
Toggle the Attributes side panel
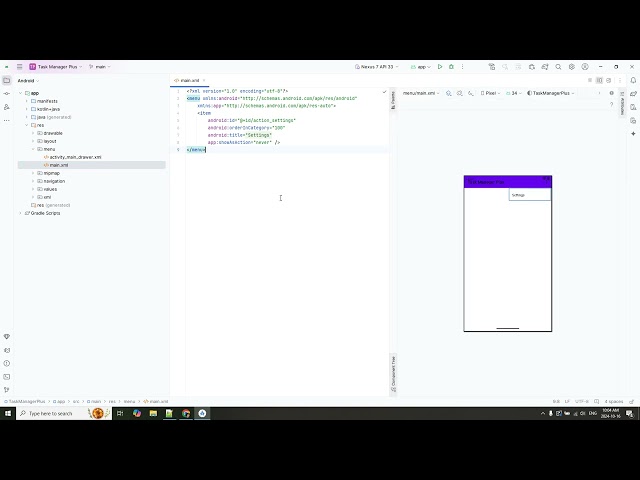[622, 103]
